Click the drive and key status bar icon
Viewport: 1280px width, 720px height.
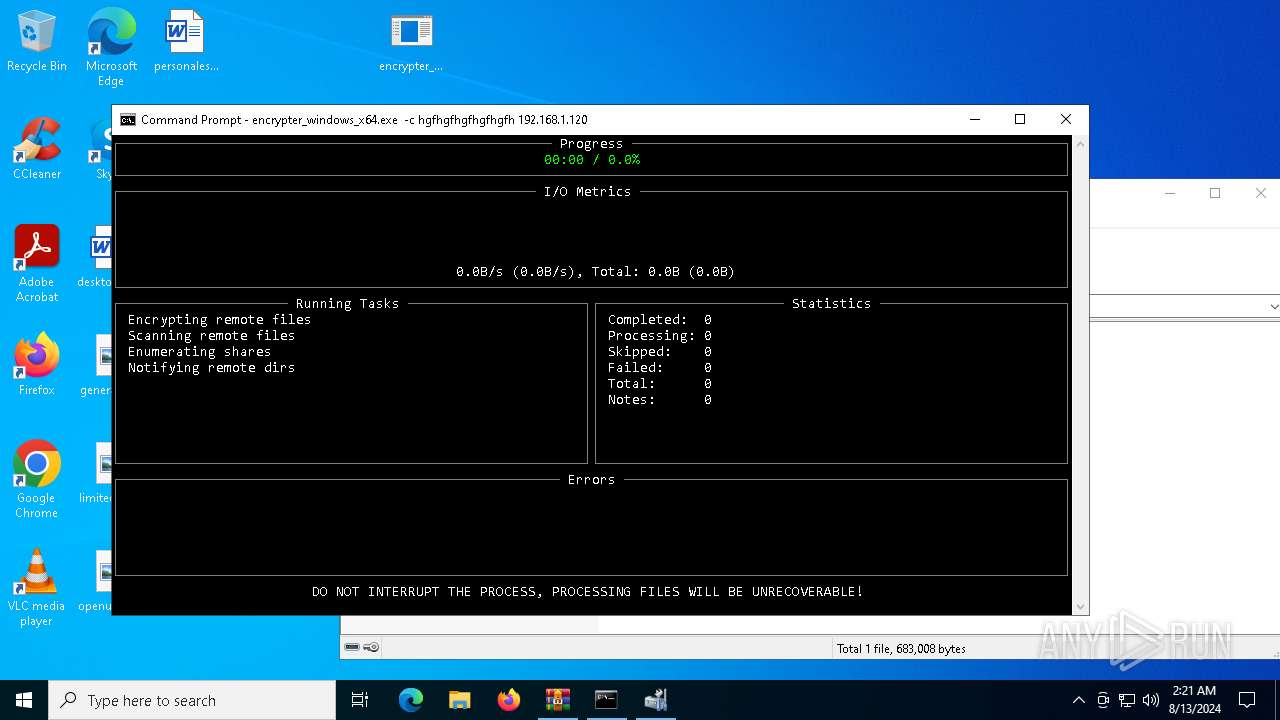[362, 648]
